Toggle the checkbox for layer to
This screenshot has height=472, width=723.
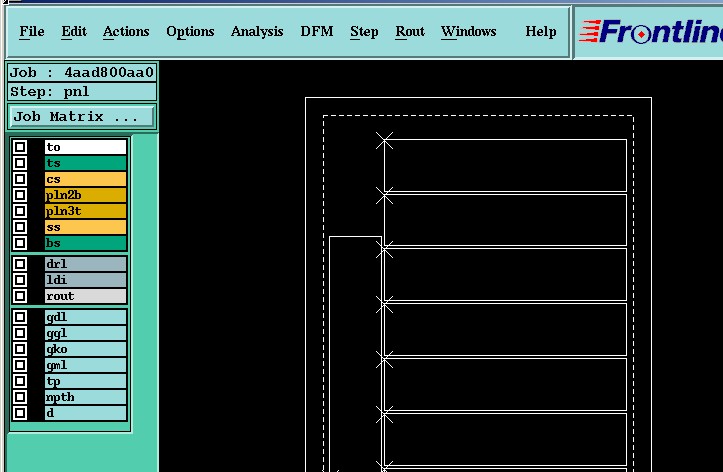[x=20, y=147]
